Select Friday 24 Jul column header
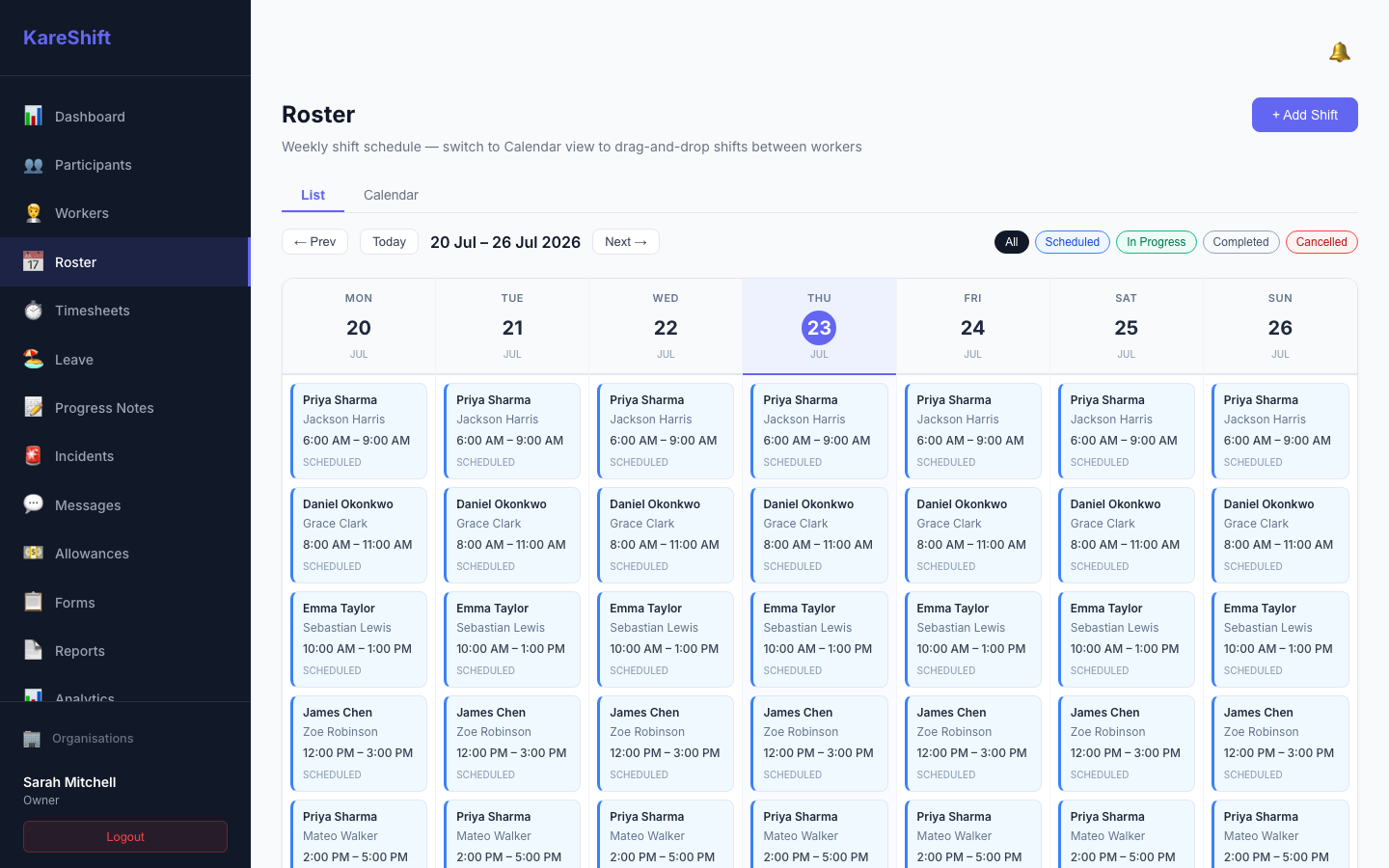Viewport: 1389px width, 868px height. [x=972, y=326]
